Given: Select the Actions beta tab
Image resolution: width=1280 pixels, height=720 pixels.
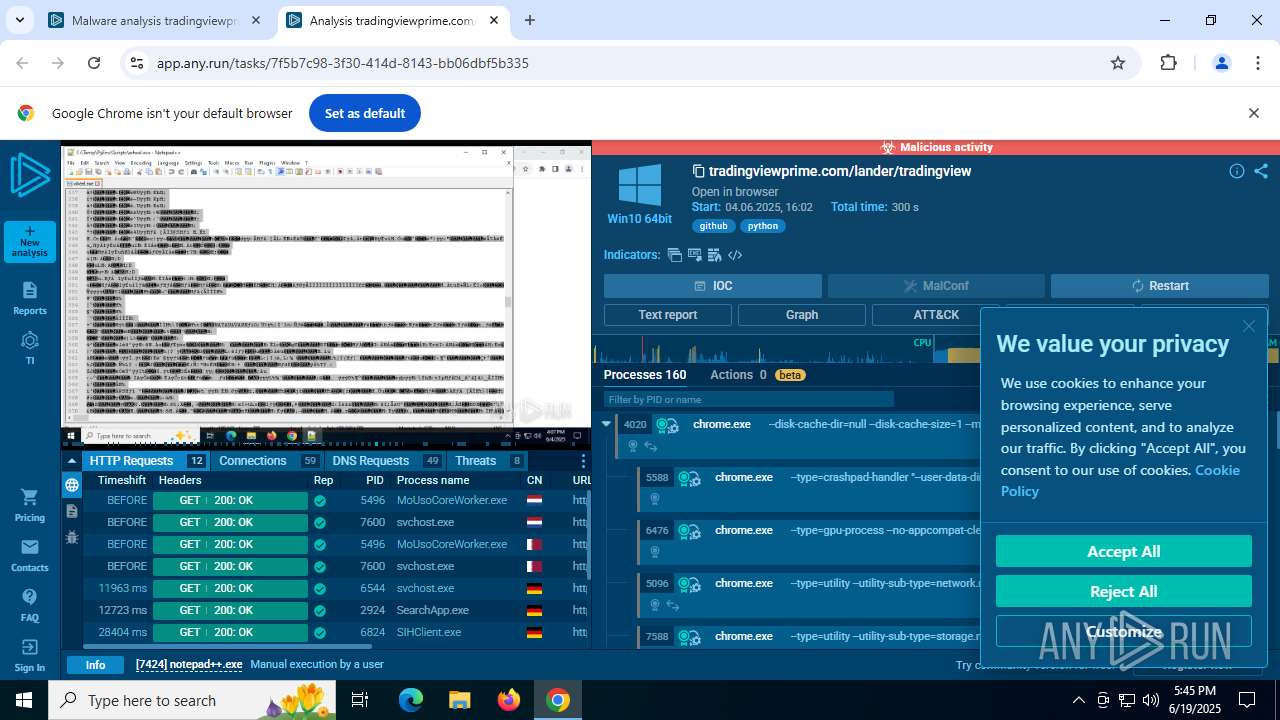Looking at the screenshot, I should coord(757,375).
